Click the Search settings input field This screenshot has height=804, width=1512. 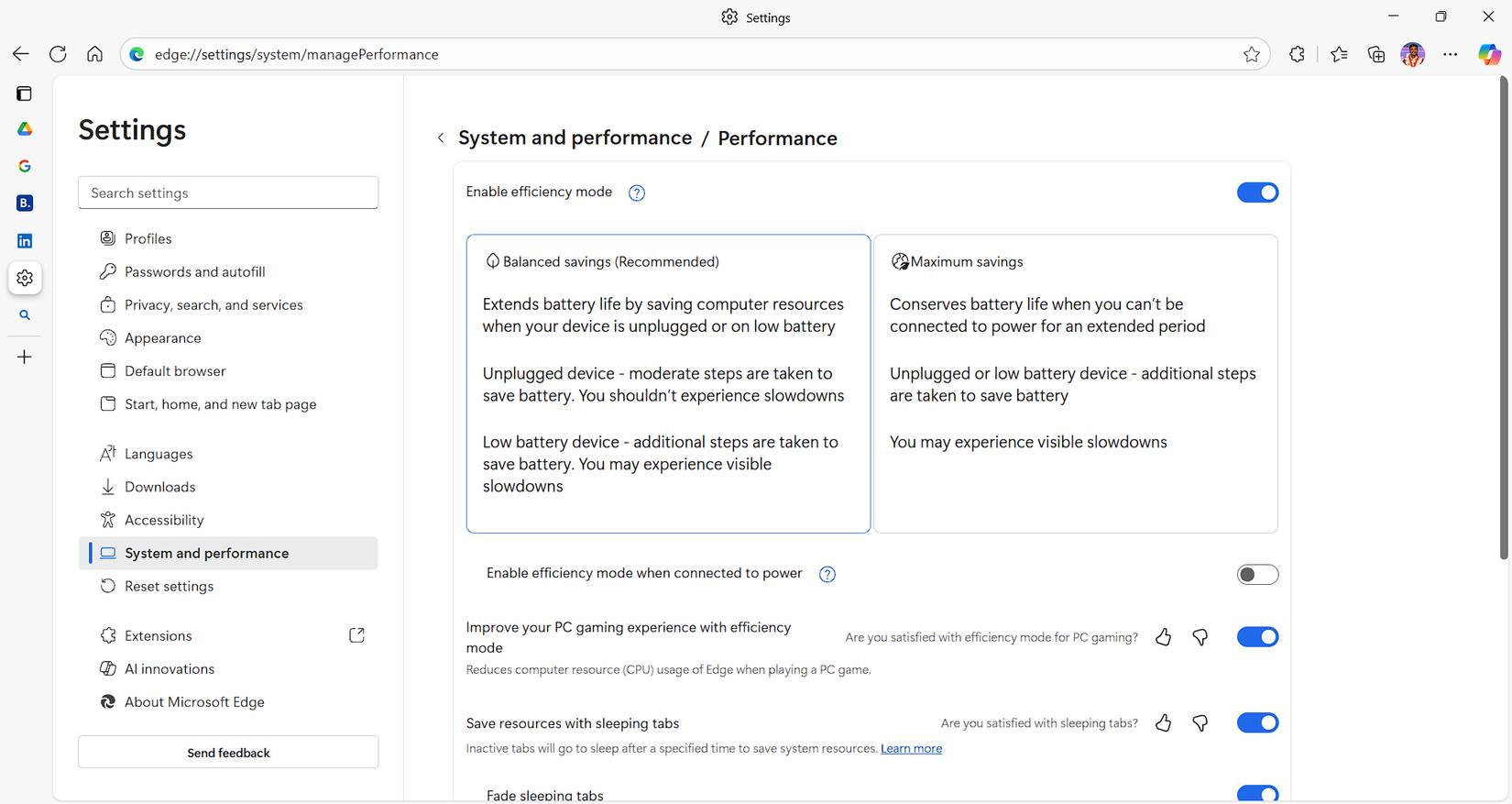(x=228, y=193)
